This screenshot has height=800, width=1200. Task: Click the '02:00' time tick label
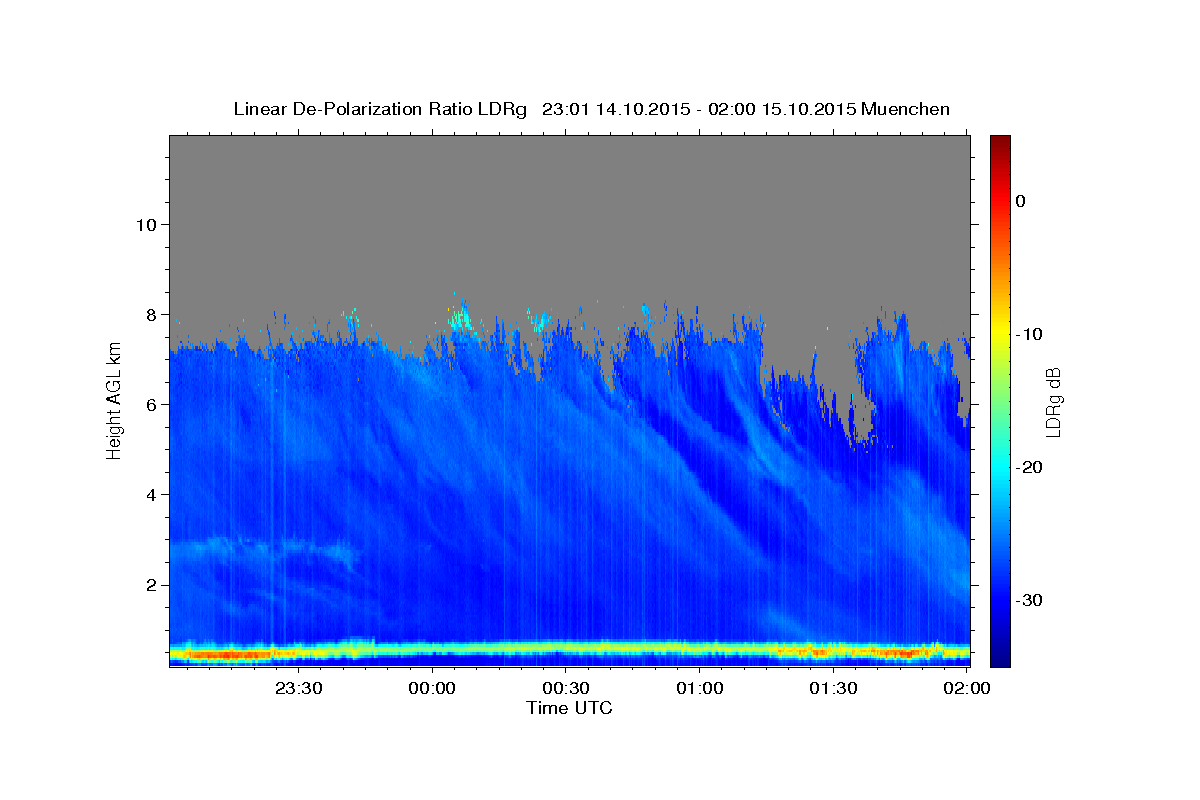tap(967, 688)
